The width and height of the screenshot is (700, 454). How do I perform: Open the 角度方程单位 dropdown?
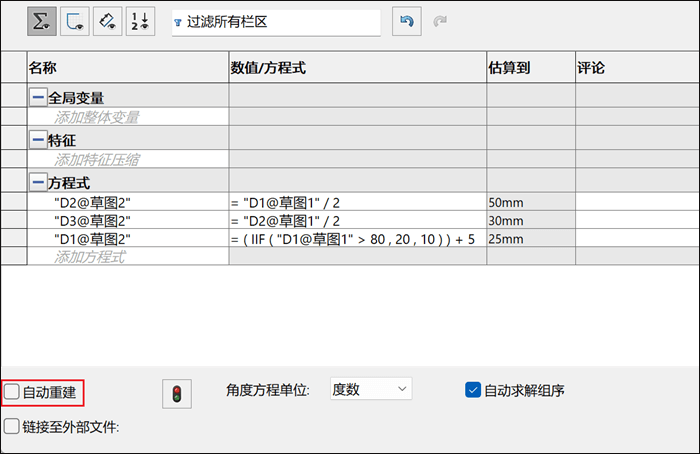coord(371,389)
